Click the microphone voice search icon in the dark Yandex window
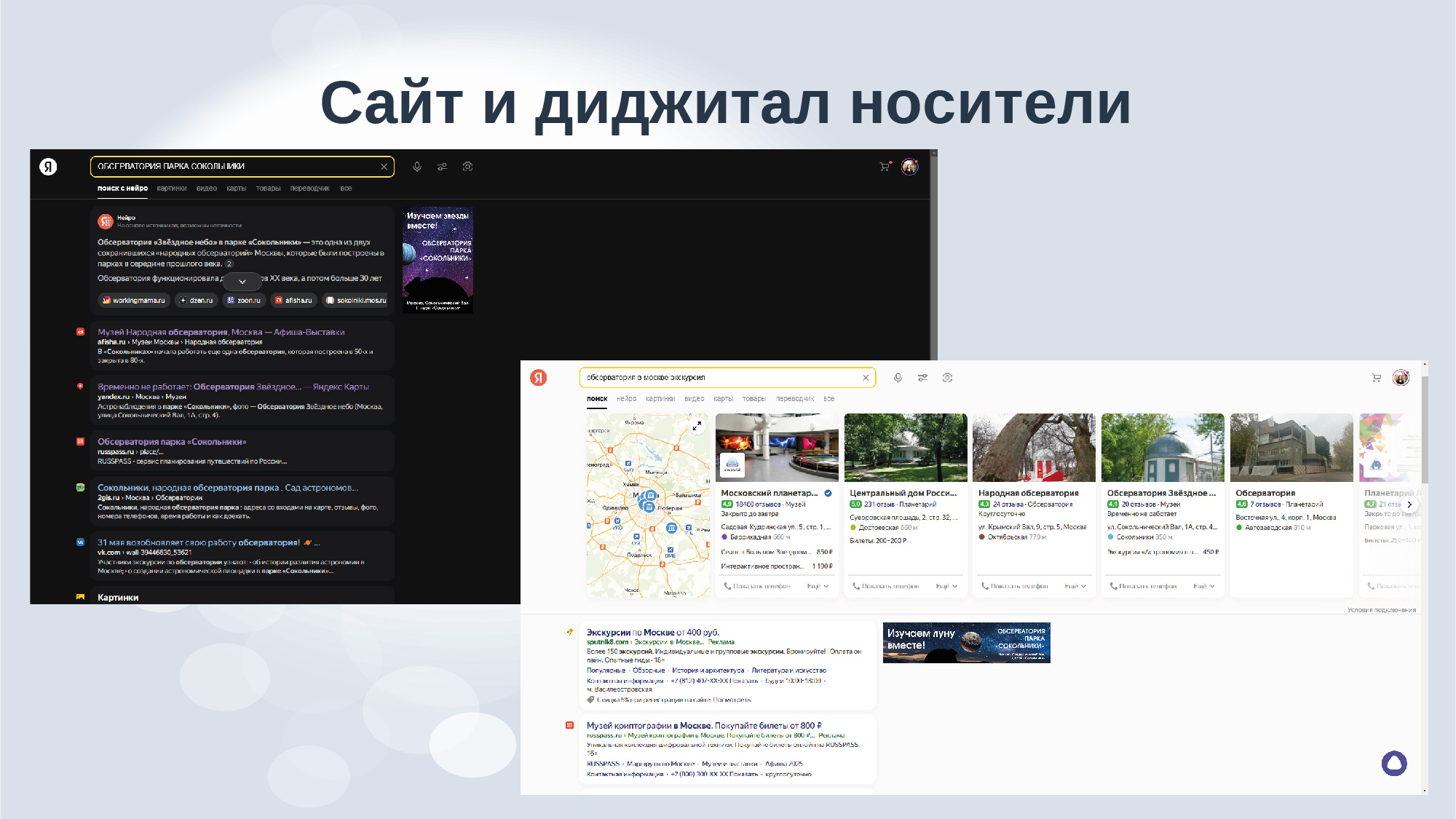Viewport: 1456px width, 819px height. pyautogui.click(x=417, y=167)
